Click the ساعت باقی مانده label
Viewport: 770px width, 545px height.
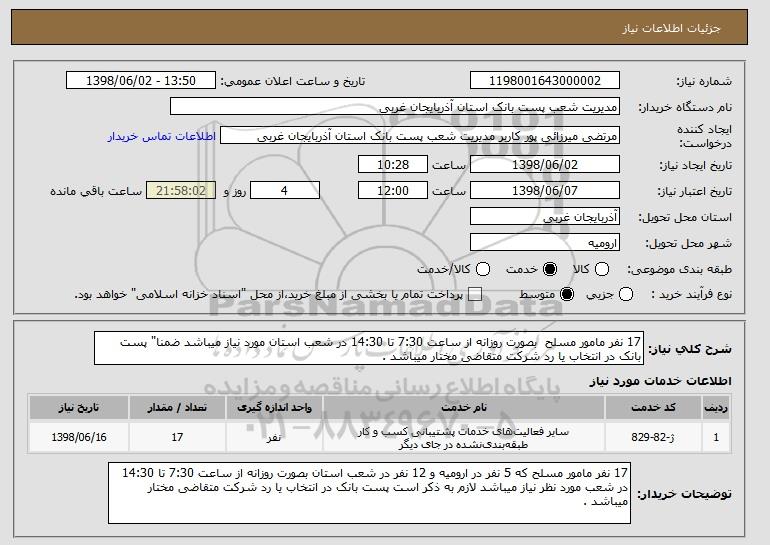point(96,191)
